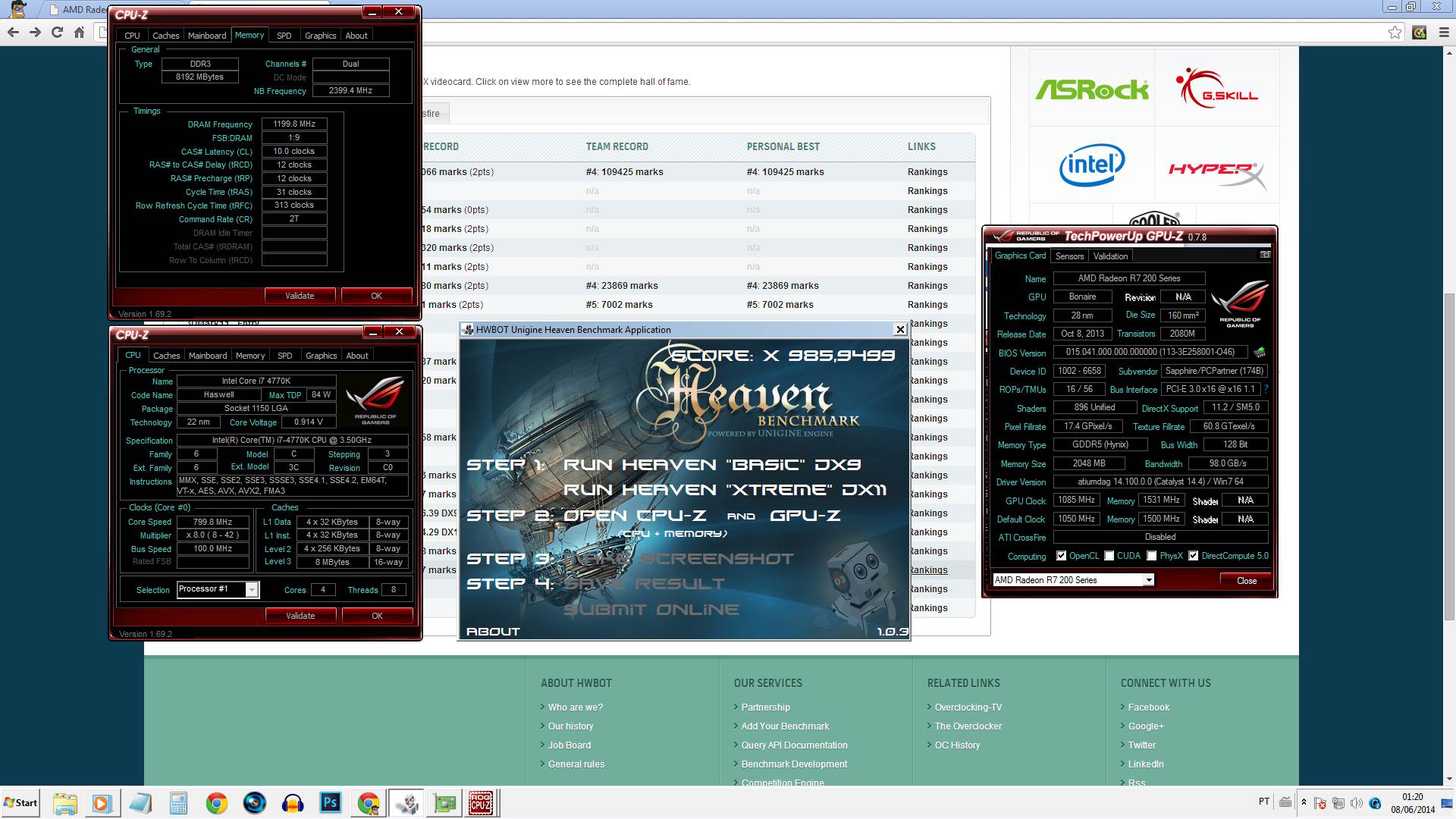
Task: Bookmark the page with the star icon
Action: pos(1395,32)
